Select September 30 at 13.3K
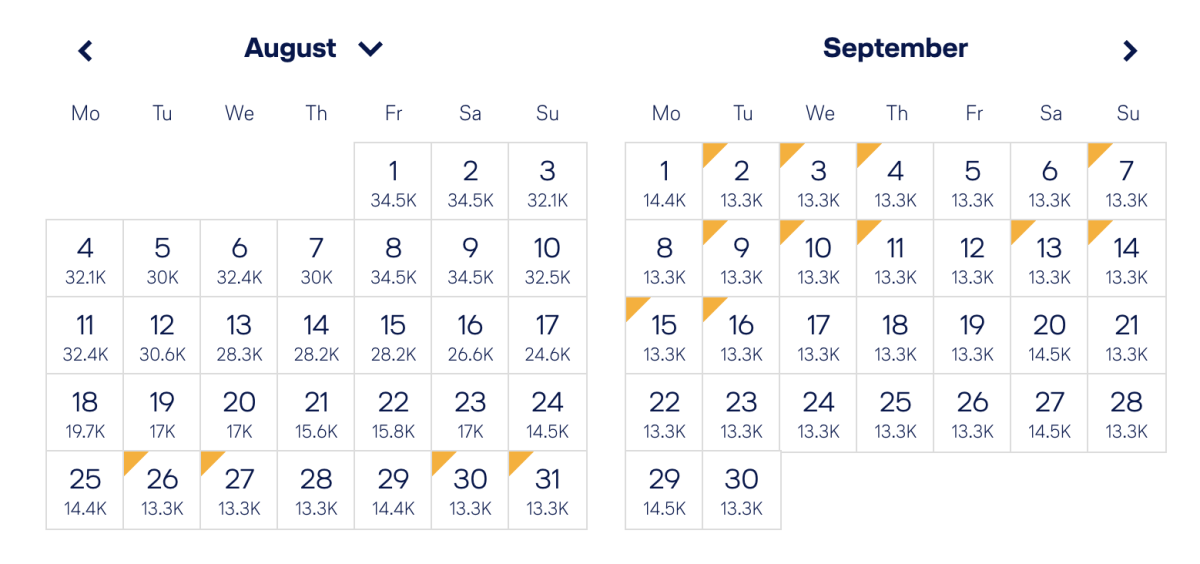This screenshot has height=564, width=1200. 741,489
